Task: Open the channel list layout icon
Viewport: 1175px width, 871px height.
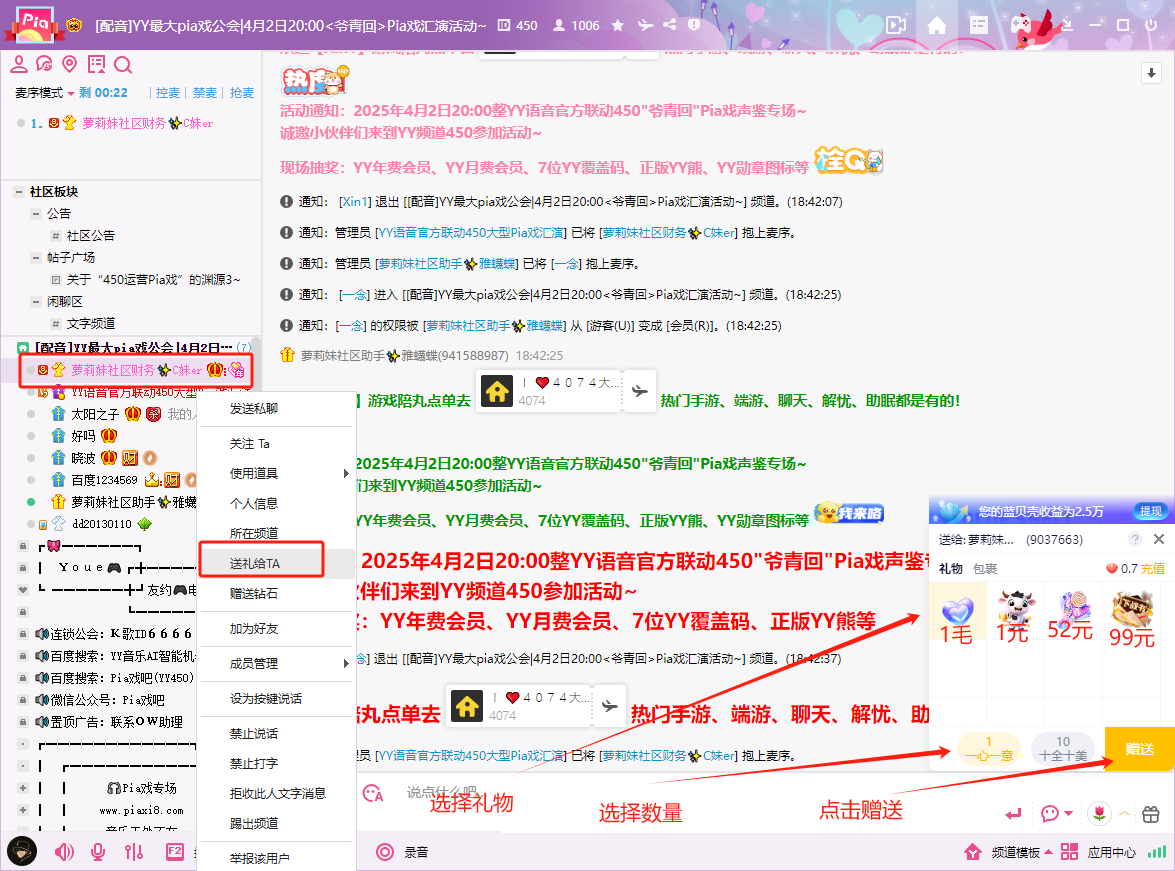Action: [979, 25]
